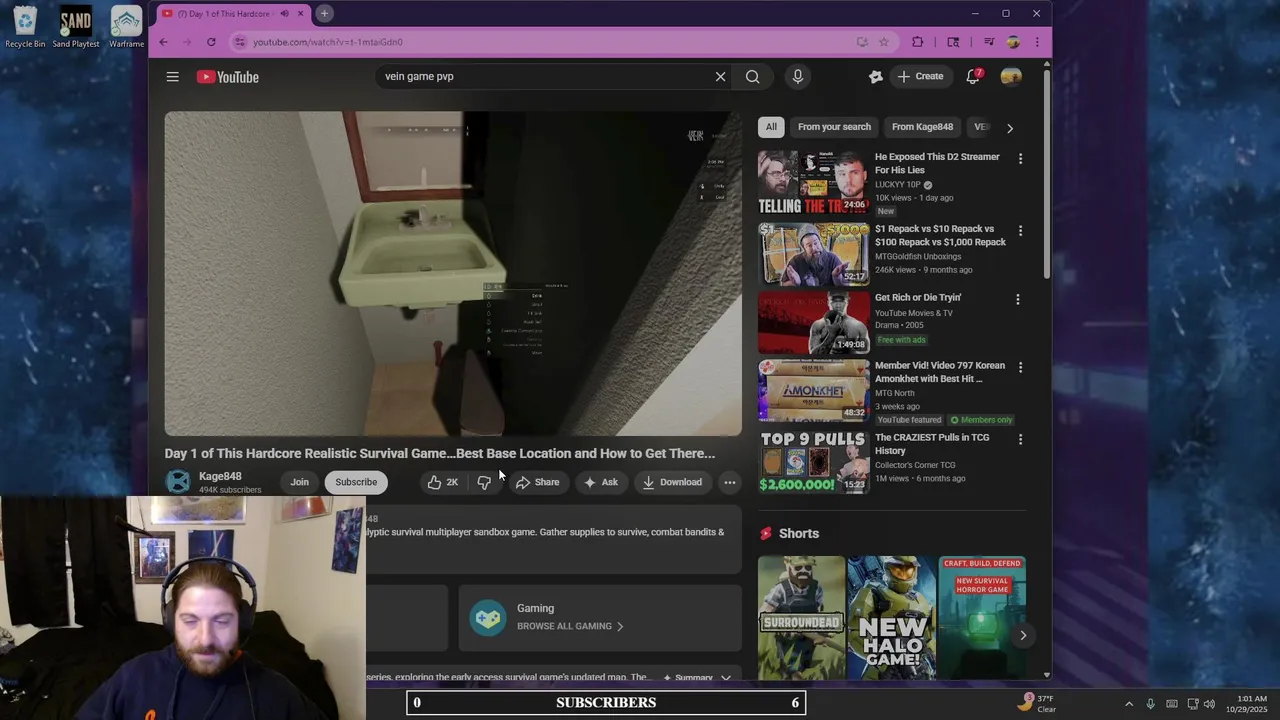1280x720 pixels.
Task: Open Recycle Bin on the desktop
Action: [x=25, y=27]
